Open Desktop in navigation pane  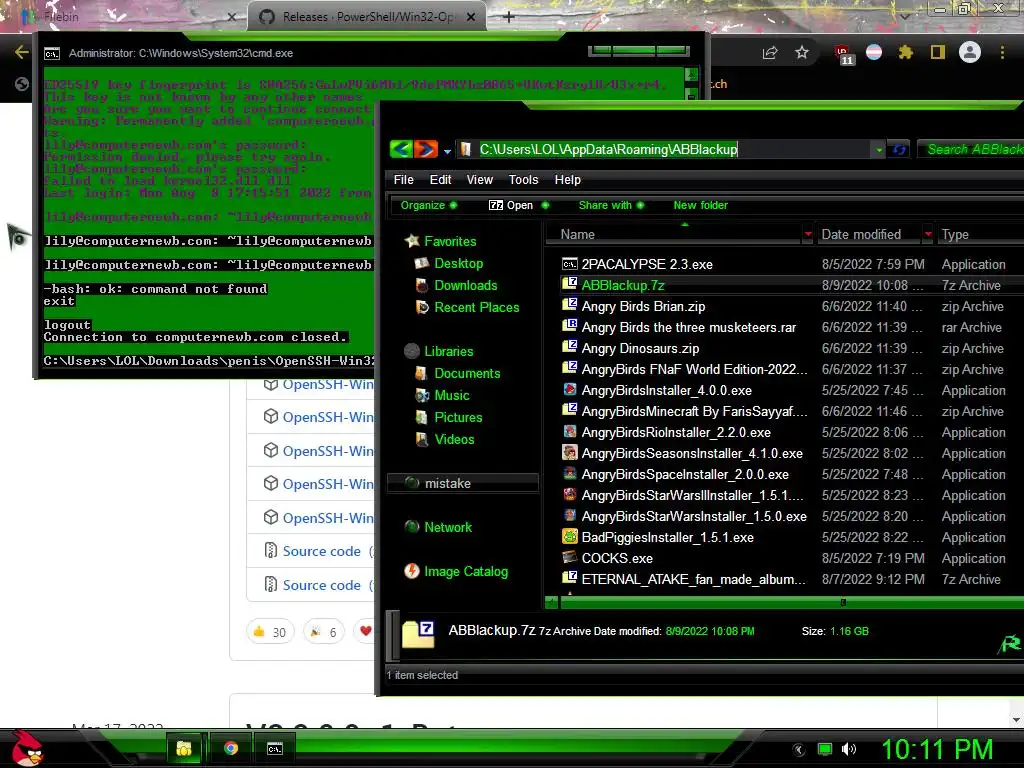pyautogui.click(x=449, y=263)
